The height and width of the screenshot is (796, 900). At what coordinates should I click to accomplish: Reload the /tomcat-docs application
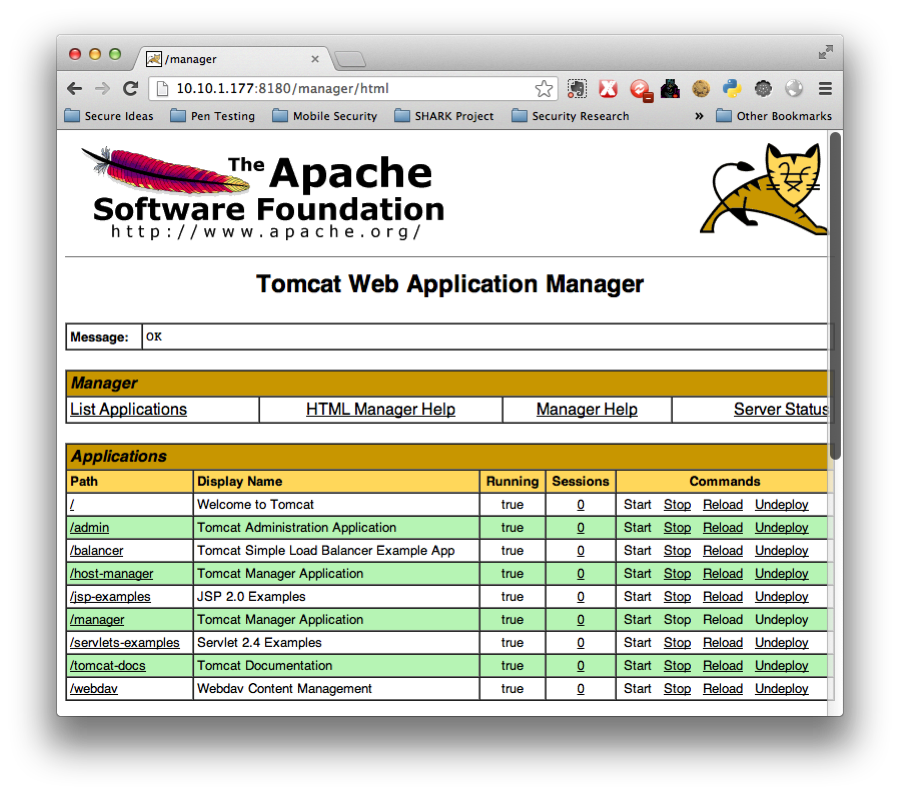click(x=723, y=665)
